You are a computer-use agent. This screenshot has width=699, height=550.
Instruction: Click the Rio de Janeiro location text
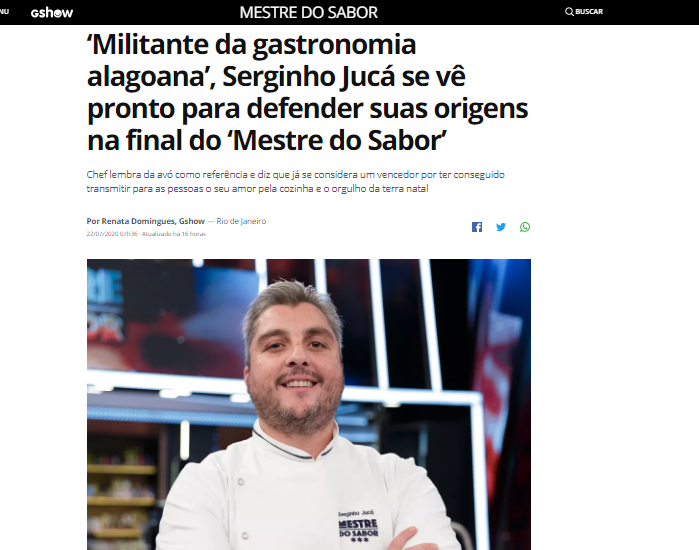pos(241,221)
